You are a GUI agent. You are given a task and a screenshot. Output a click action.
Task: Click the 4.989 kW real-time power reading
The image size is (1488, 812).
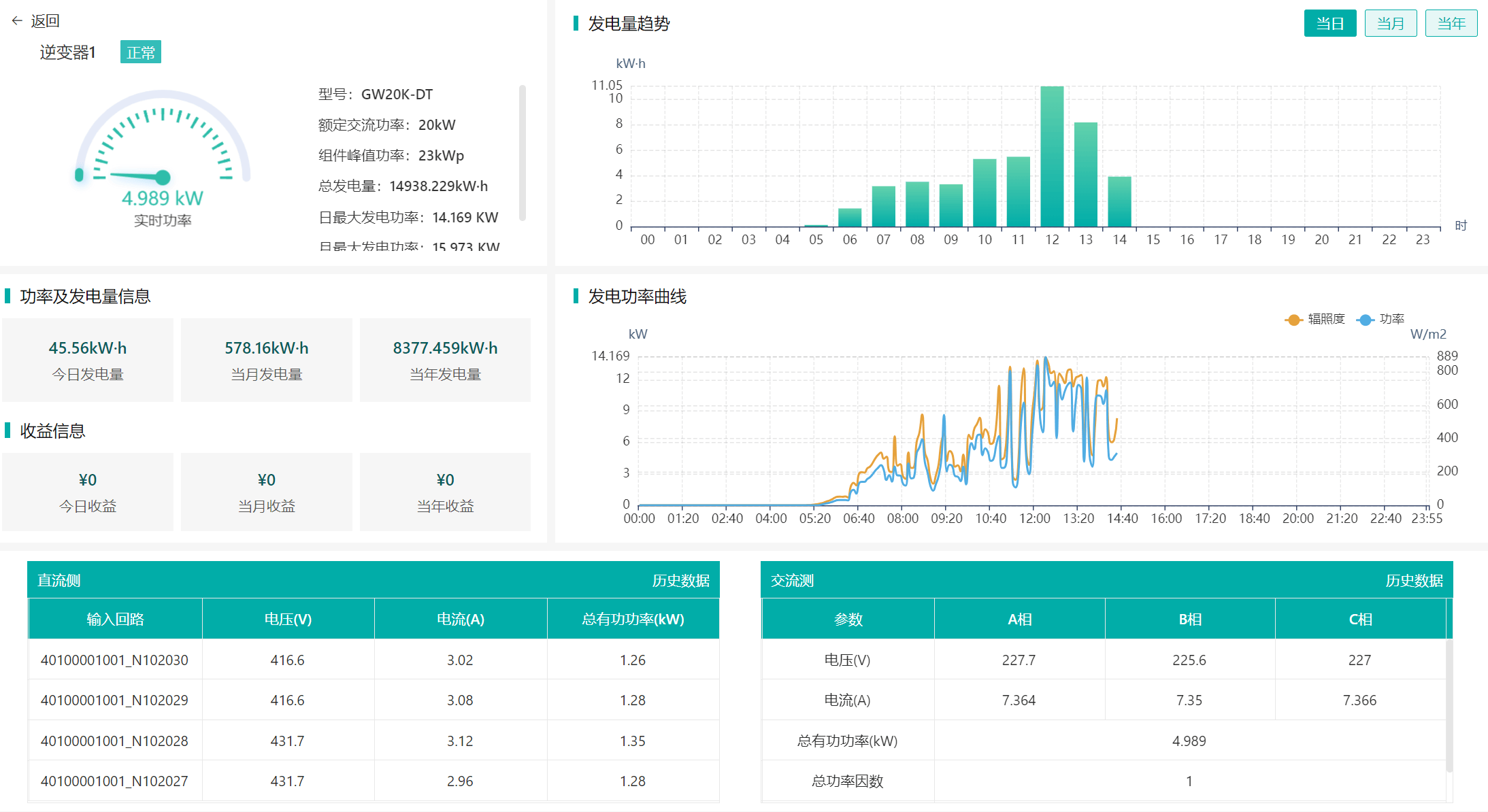click(x=163, y=198)
